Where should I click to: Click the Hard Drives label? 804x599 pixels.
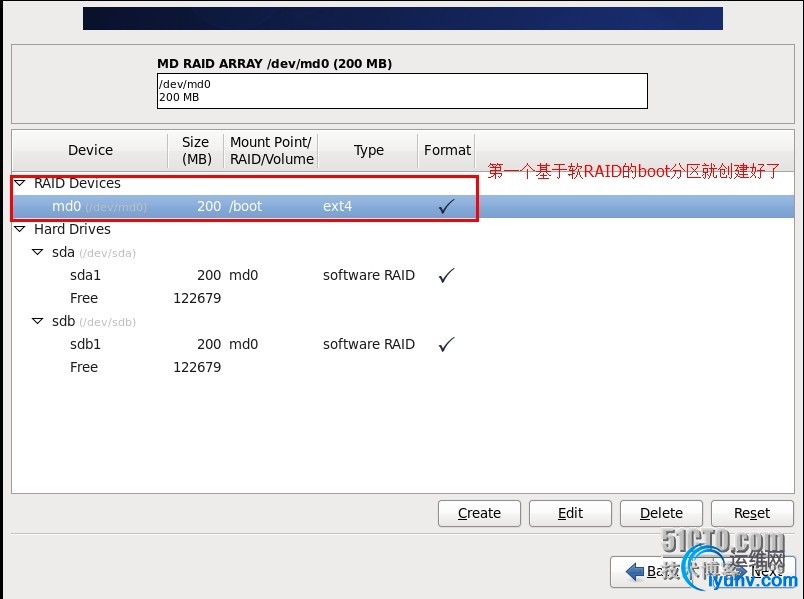pos(72,229)
